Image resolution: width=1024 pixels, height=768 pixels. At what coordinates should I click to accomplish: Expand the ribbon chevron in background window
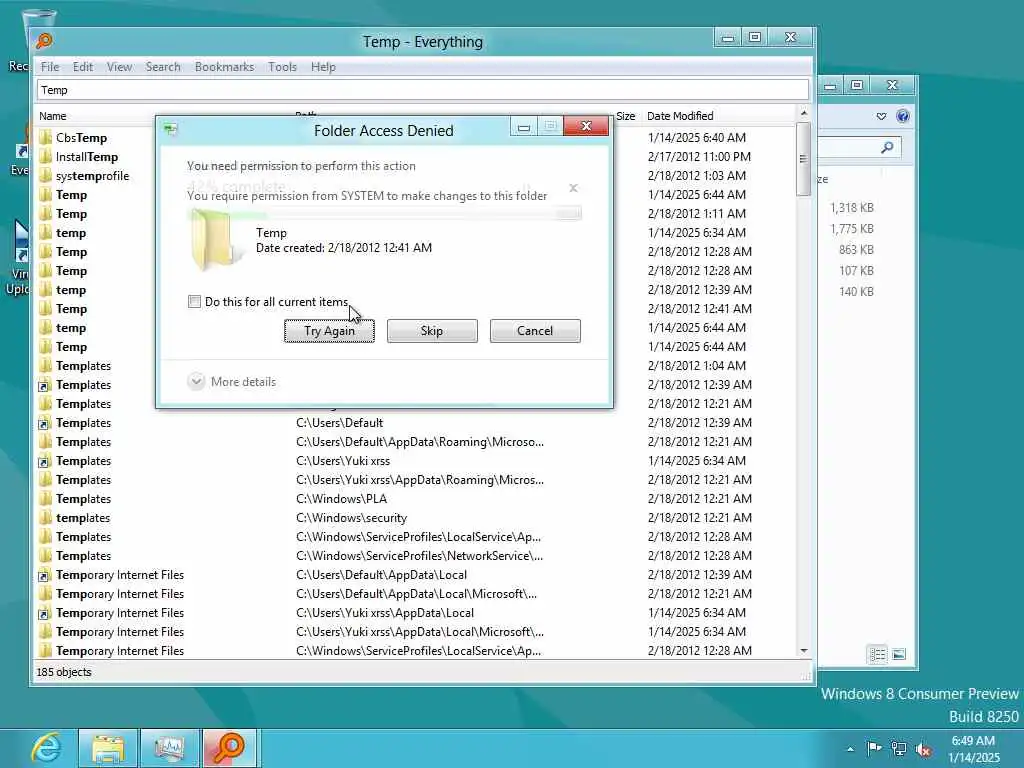click(881, 116)
